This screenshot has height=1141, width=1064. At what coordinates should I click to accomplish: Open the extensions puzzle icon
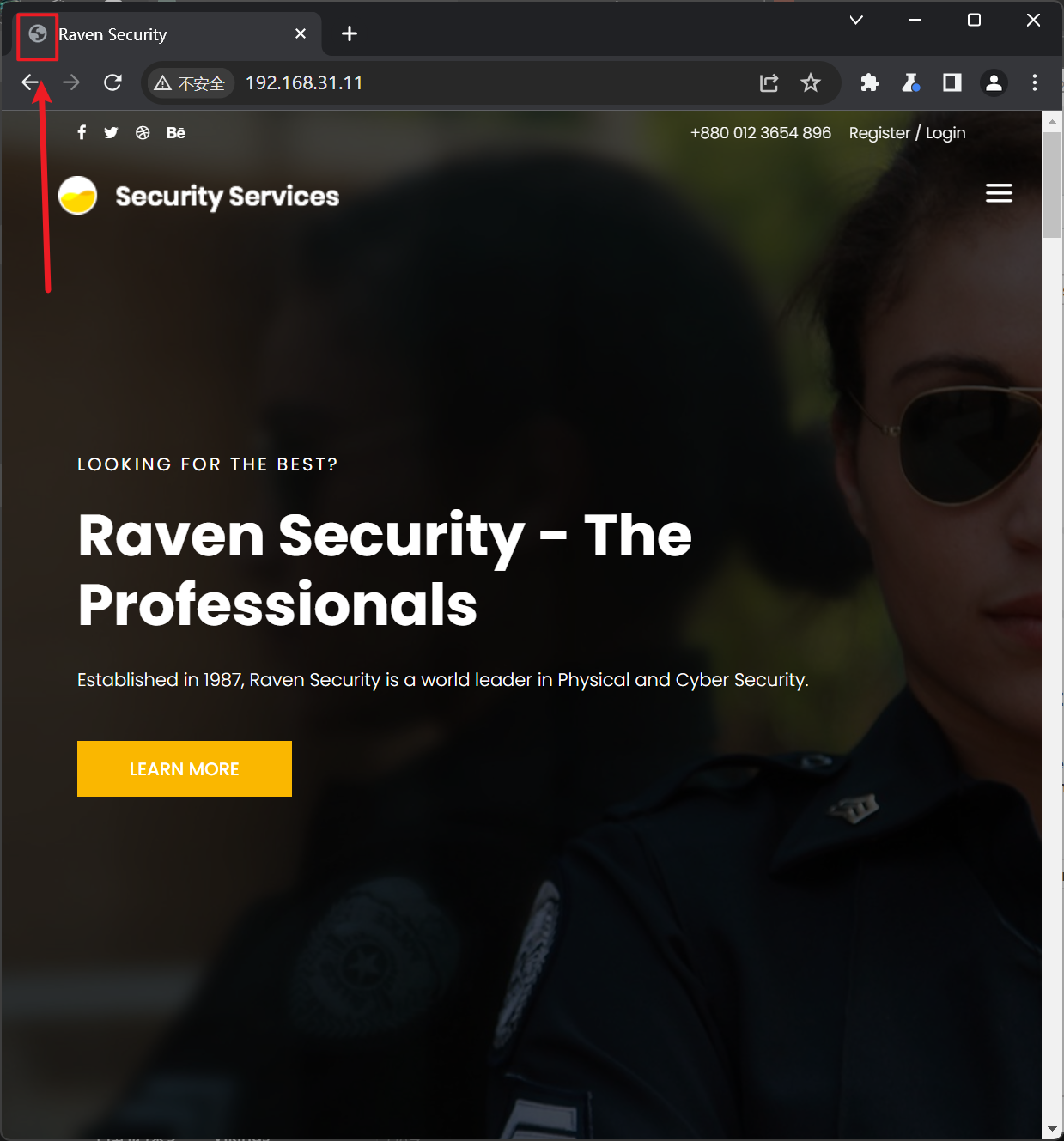(870, 82)
